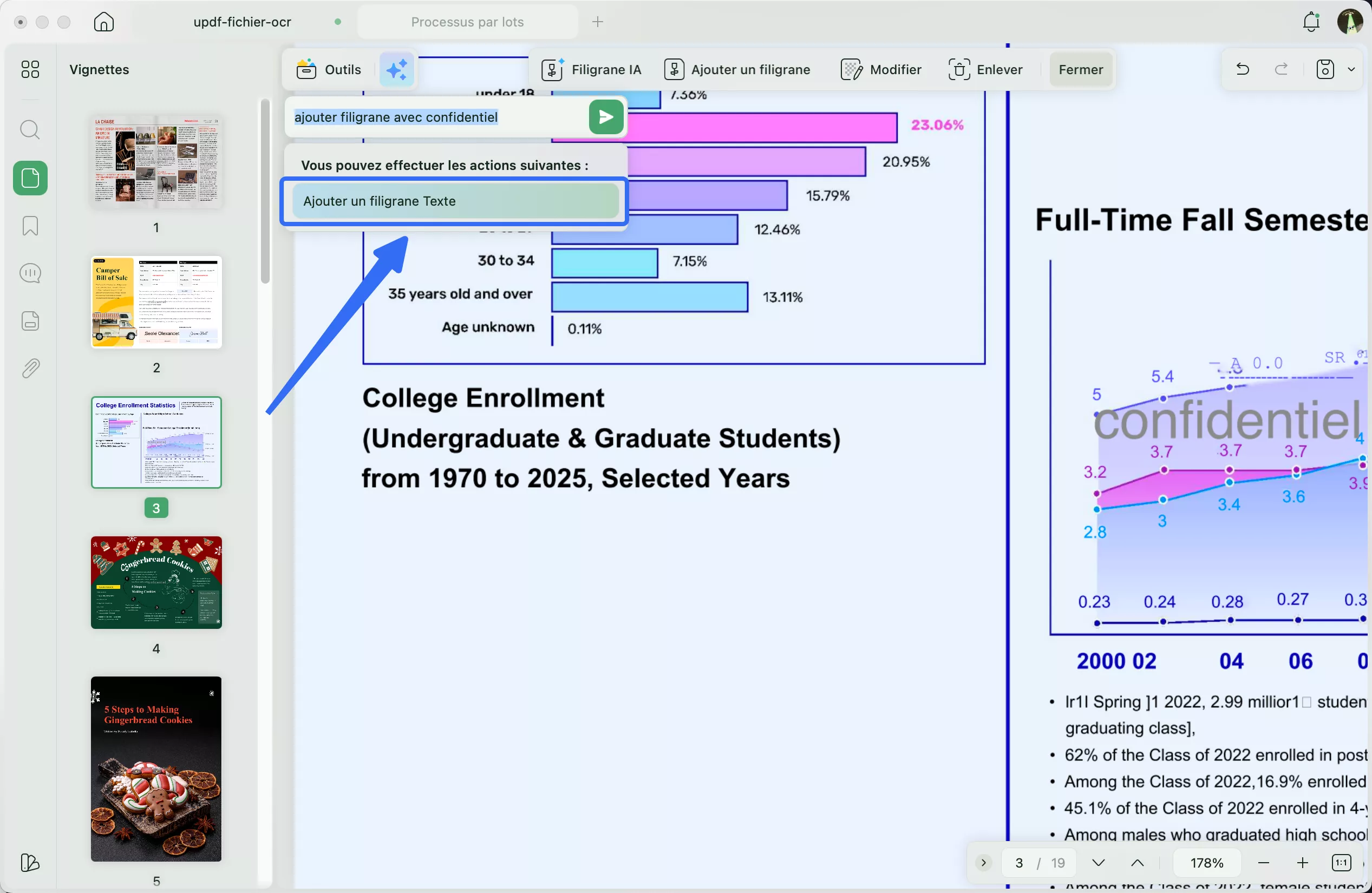Open the attachments paperclip panel

(x=30, y=368)
